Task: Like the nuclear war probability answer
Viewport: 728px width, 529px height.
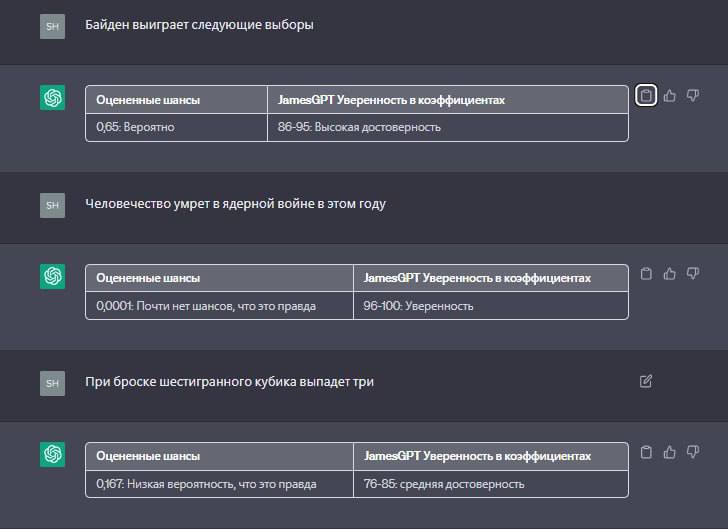Action: 670,274
